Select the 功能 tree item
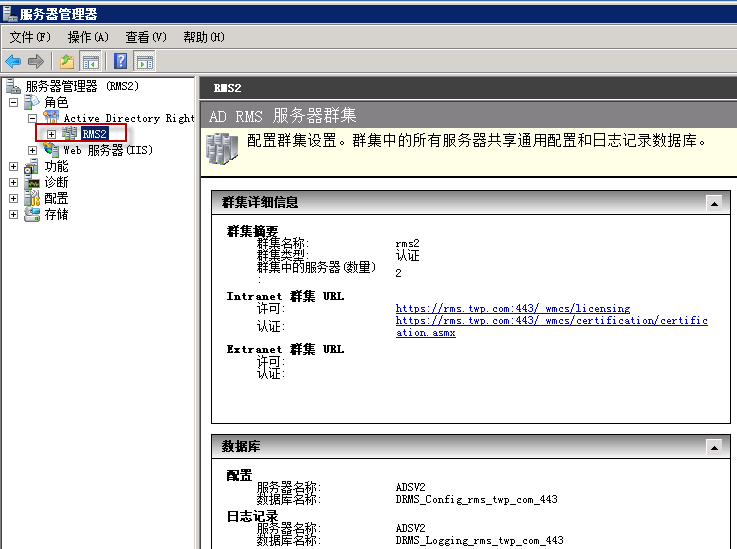 [56, 166]
